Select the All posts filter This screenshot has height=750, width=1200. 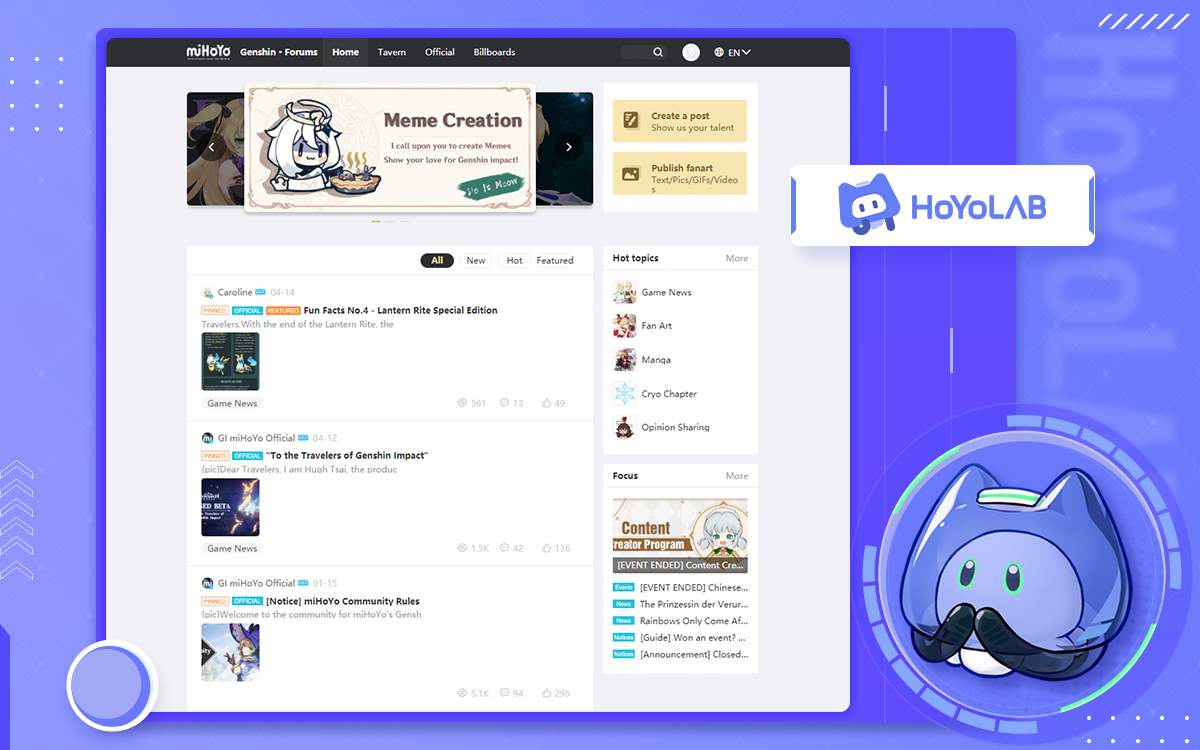click(x=436, y=260)
